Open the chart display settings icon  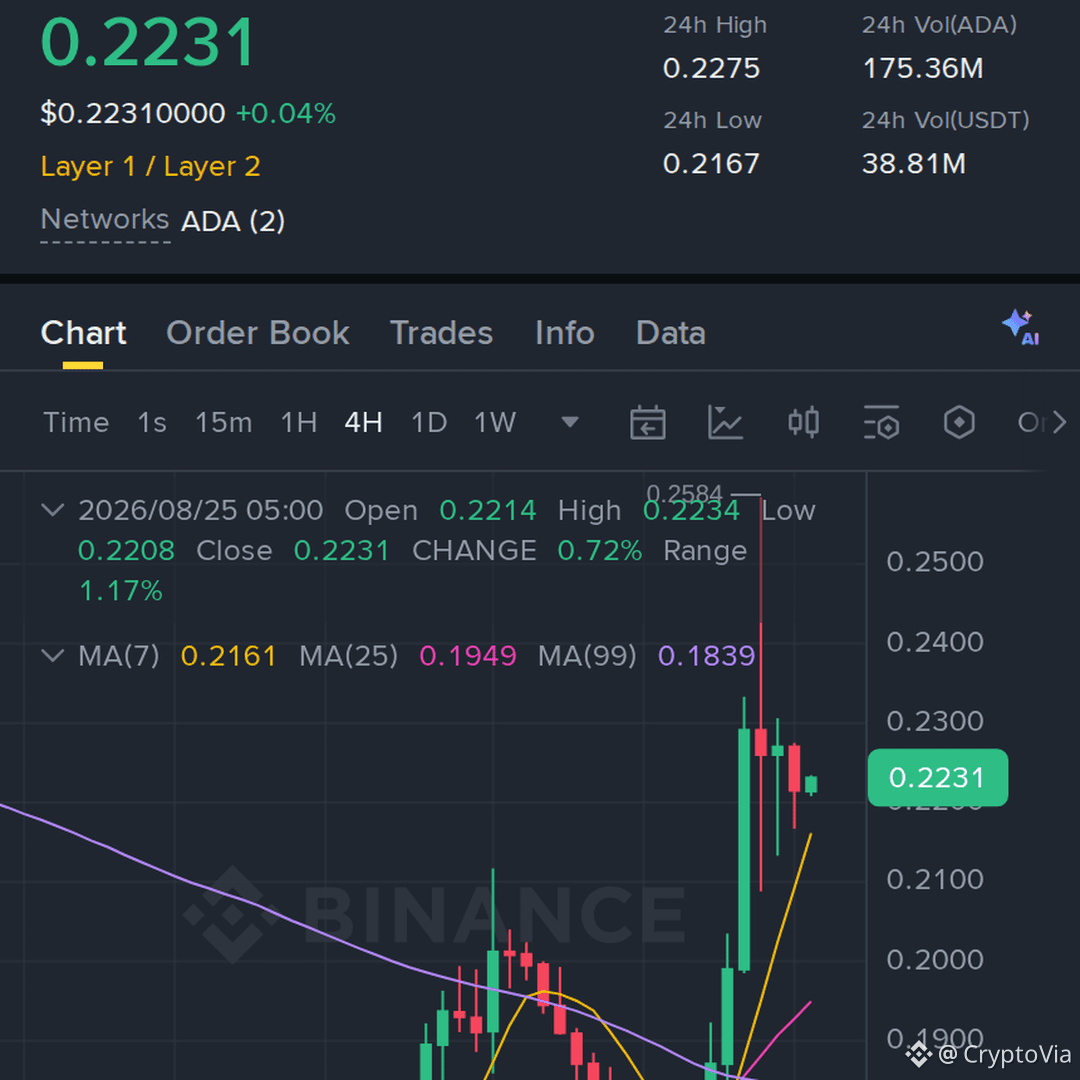[x=881, y=422]
